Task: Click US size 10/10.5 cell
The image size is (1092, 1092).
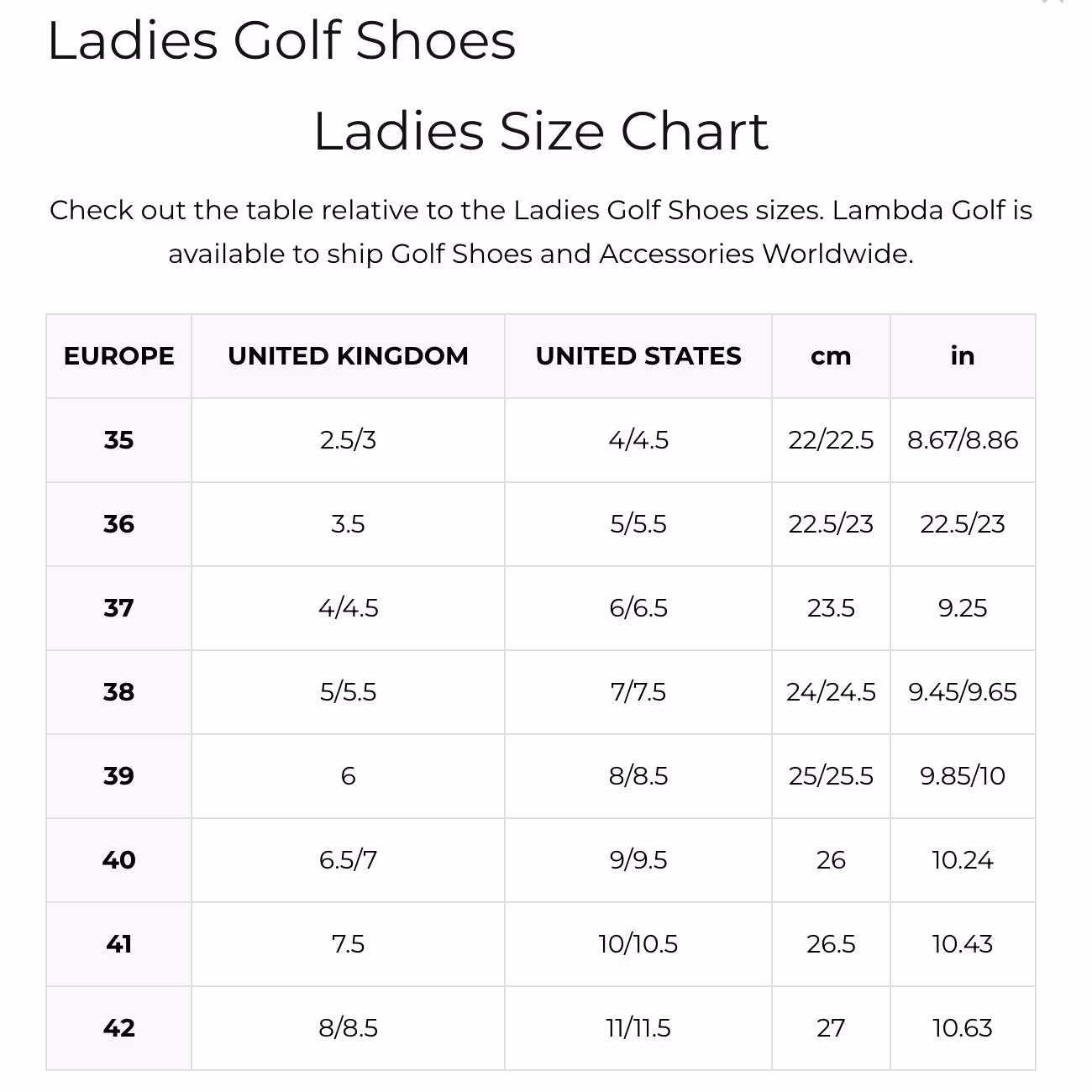Action: (638, 944)
